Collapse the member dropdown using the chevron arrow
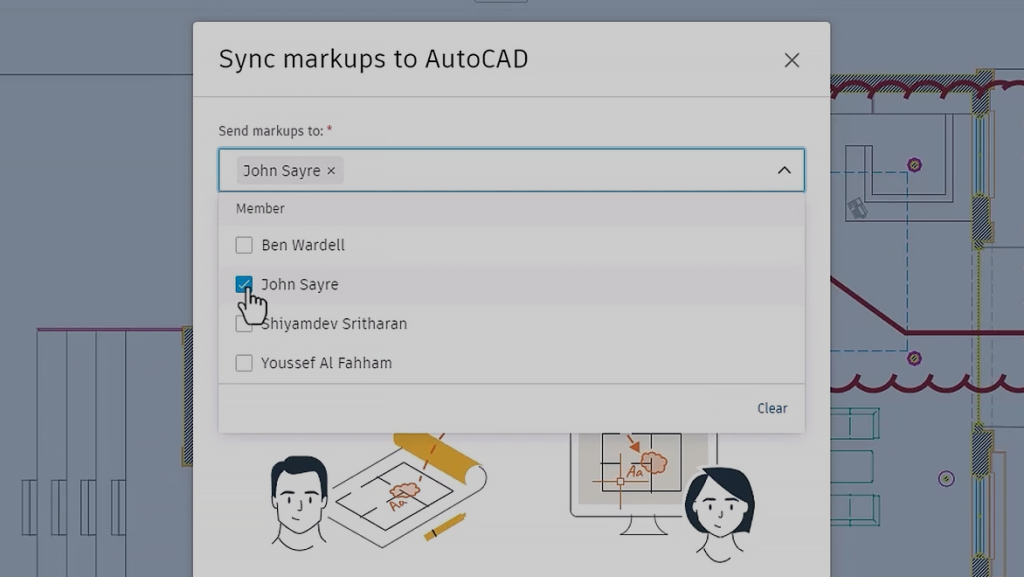Screen dimensions: 1024x577 [784, 170]
